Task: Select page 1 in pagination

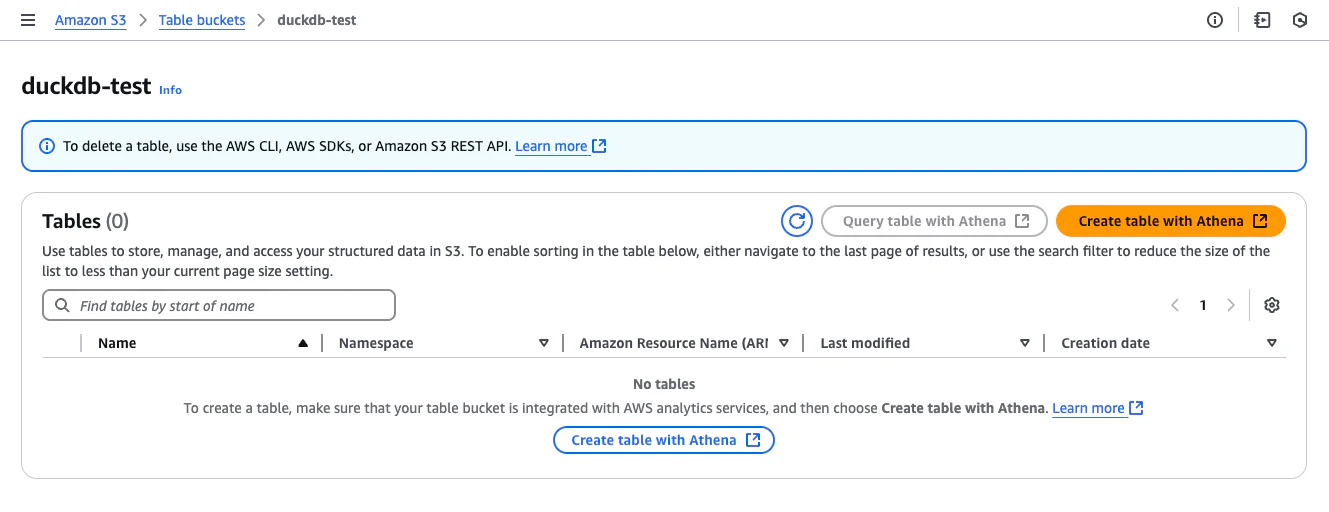Action: click(1203, 305)
